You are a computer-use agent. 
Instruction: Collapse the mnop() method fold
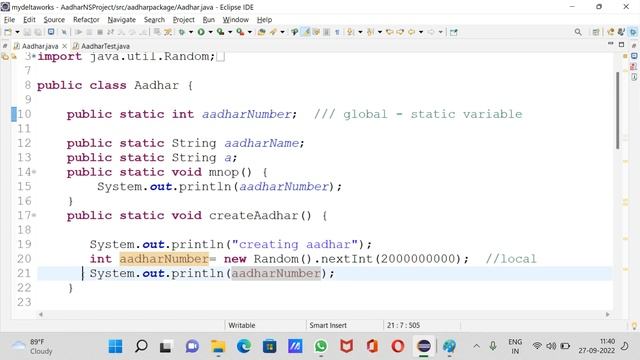[x=34, y=172]
